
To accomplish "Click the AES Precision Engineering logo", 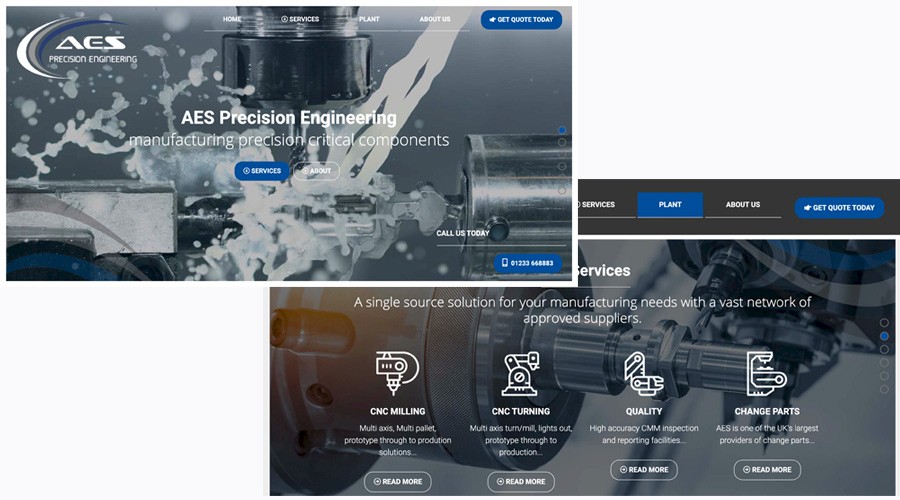I will click(x=77, y=47).
